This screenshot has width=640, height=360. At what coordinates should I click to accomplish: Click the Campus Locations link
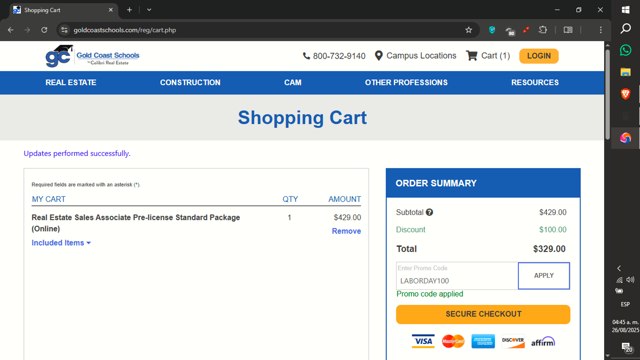pyautogui.click(x=421, y=56)
